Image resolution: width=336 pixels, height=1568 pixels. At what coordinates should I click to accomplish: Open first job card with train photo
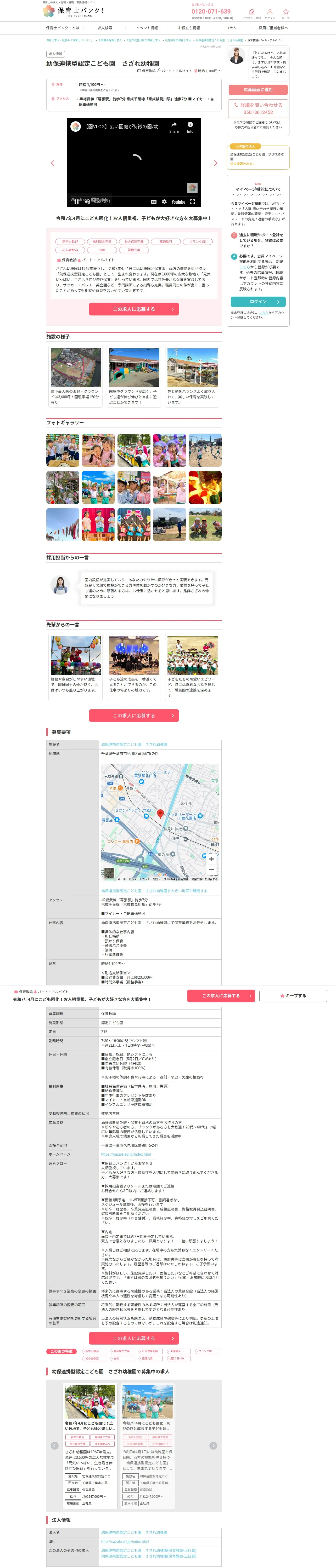tap(90, 1446)
